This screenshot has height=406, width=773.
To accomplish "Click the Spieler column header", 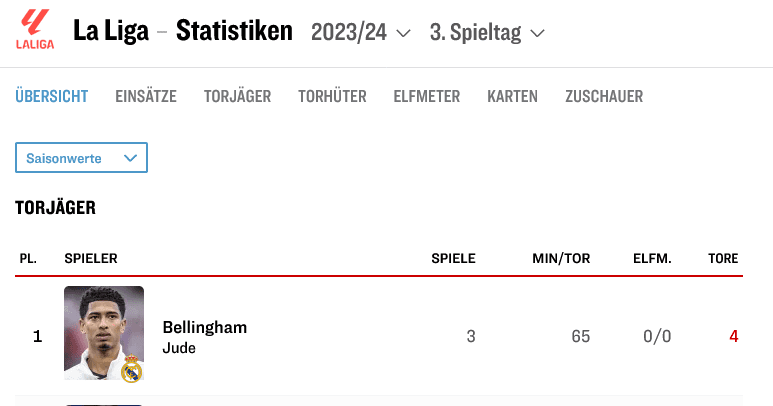I will click(91, 258).
